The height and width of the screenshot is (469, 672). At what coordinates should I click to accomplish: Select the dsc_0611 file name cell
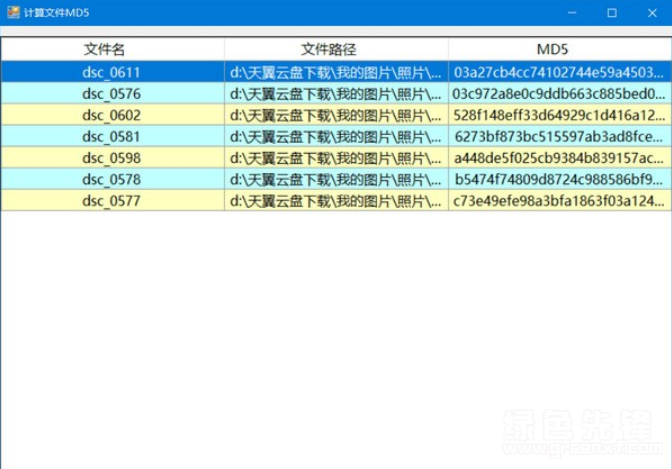113,72
